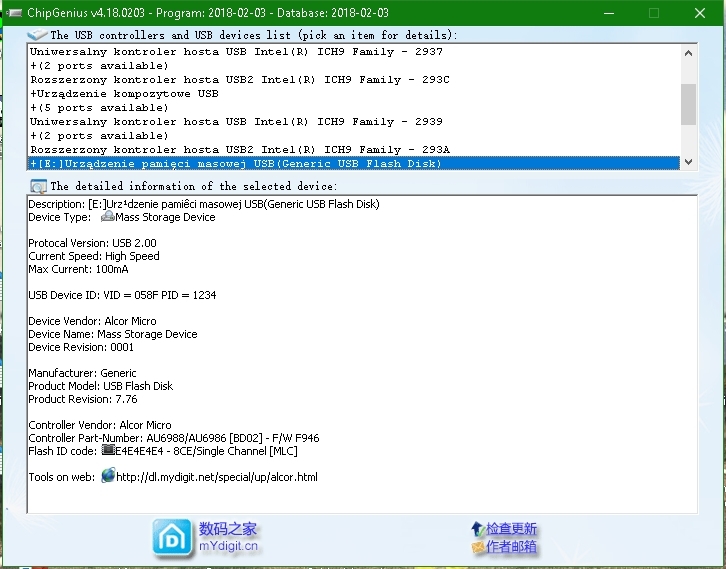
Task: Click the 检查更新 check update link
Action: (511, 529)
